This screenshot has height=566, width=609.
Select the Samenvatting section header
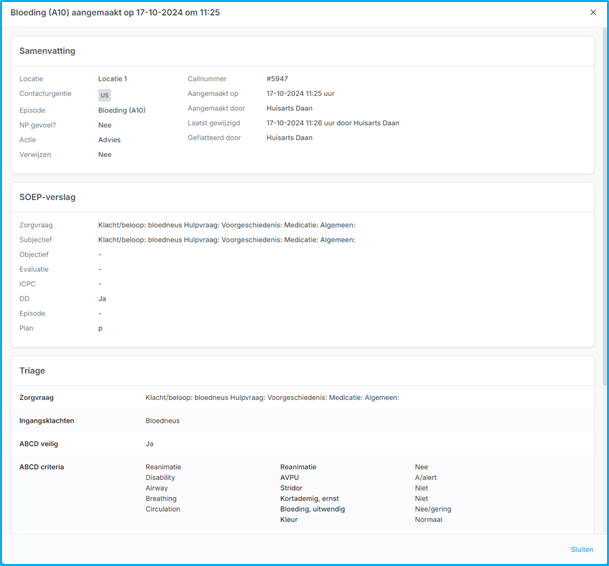(47, 51)
